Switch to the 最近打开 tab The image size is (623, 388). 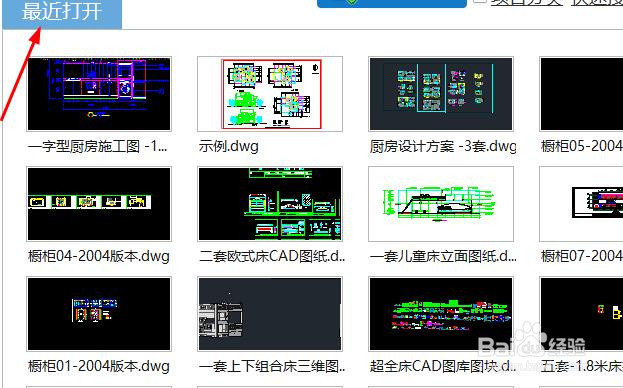(x=62, y=13)
